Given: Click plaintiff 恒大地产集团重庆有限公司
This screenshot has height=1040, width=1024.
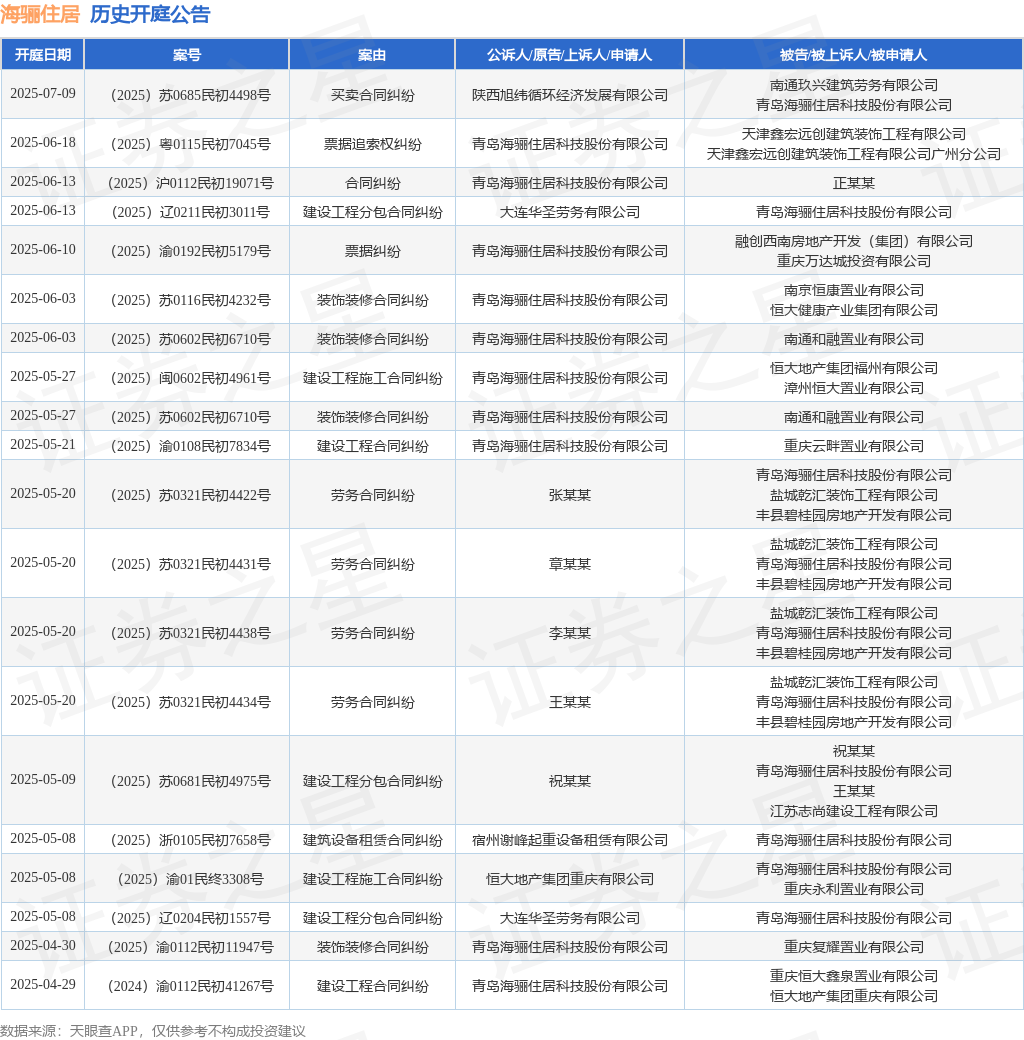Looking at the screenshot, I should [x=569, y=879].
